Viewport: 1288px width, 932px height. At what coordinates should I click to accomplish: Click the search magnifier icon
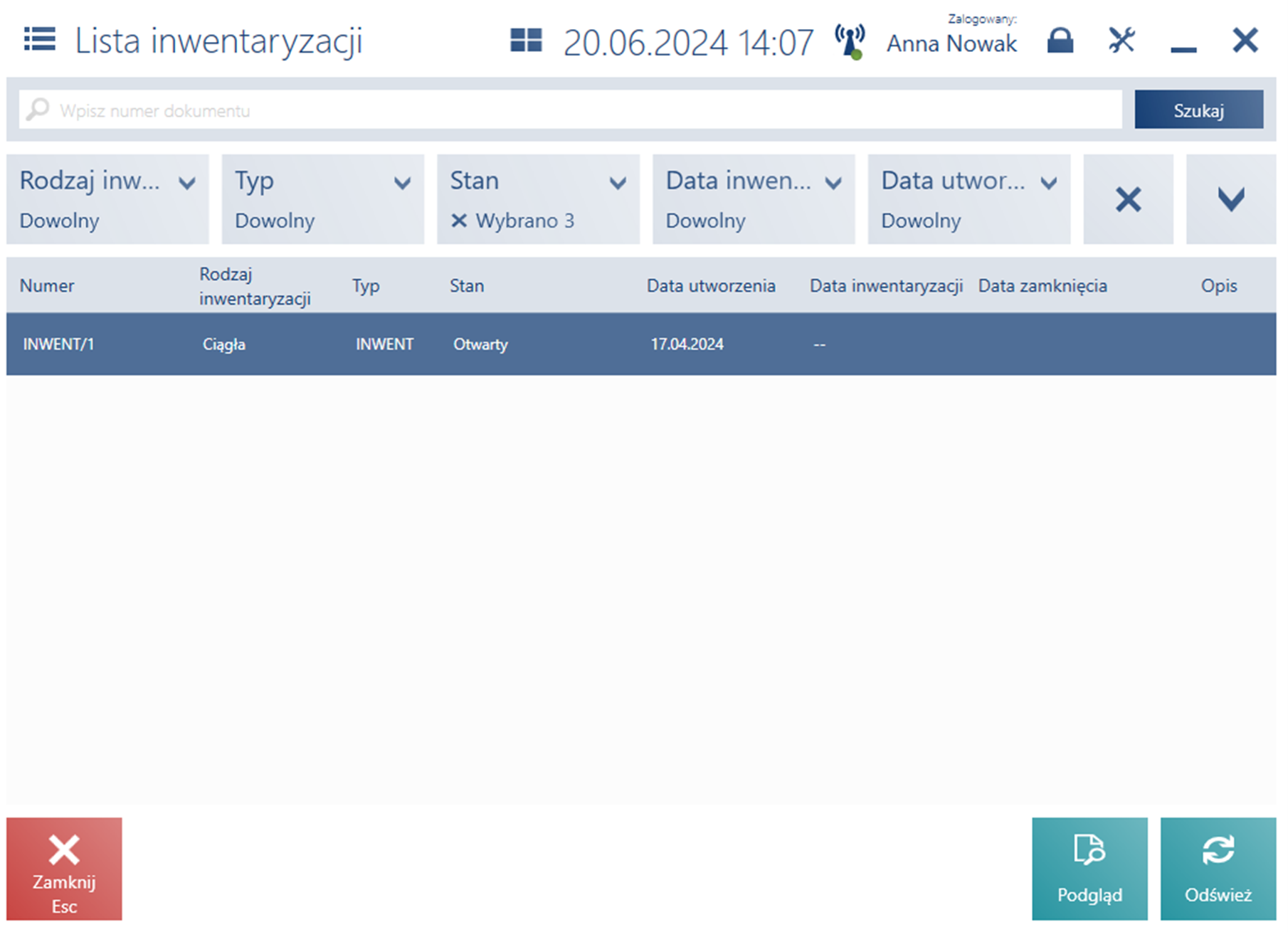click(x=37, y=110)
